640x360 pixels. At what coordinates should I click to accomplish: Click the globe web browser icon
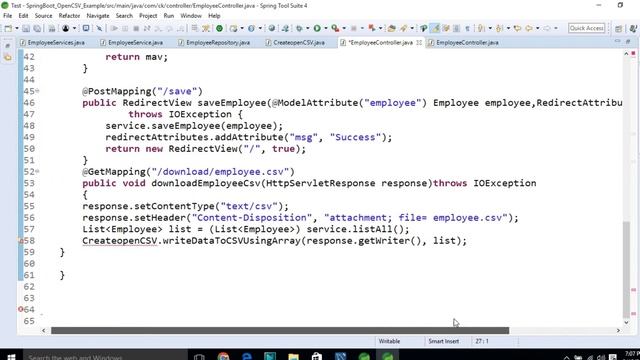[x=271, y=28]
